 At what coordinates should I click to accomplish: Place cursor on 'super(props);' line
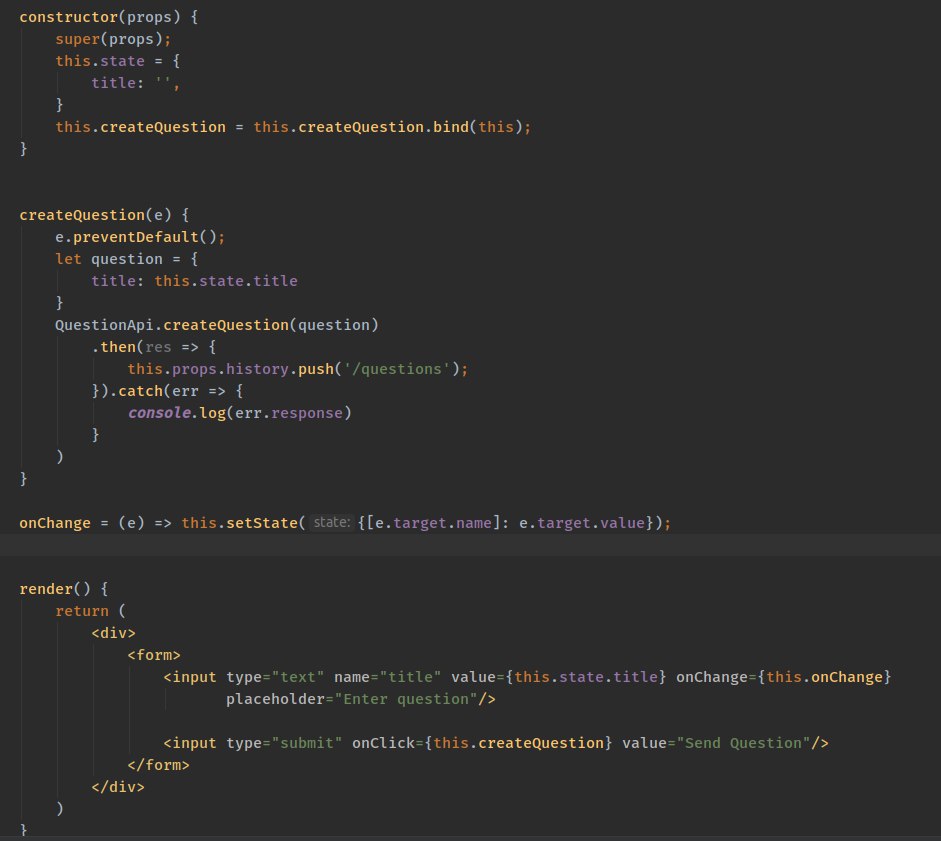tap(113, 39)
